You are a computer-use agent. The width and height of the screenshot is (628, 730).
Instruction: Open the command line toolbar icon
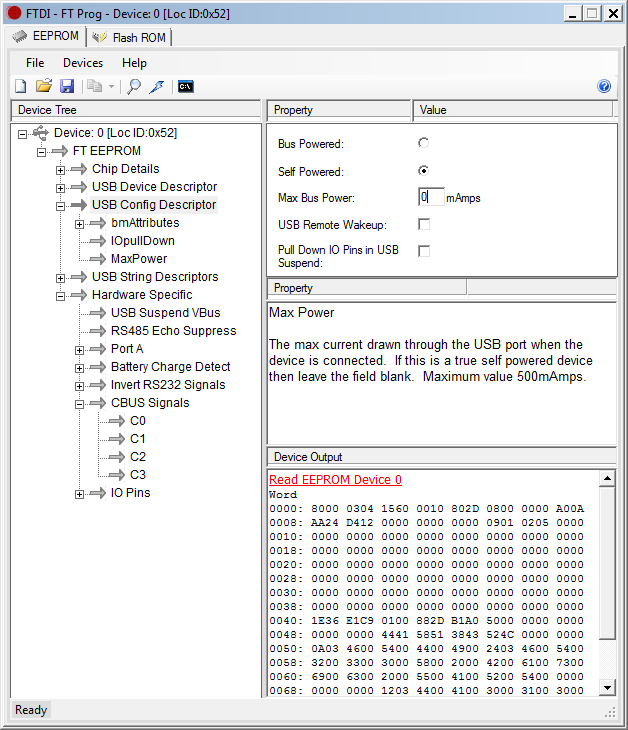[186, 87]
